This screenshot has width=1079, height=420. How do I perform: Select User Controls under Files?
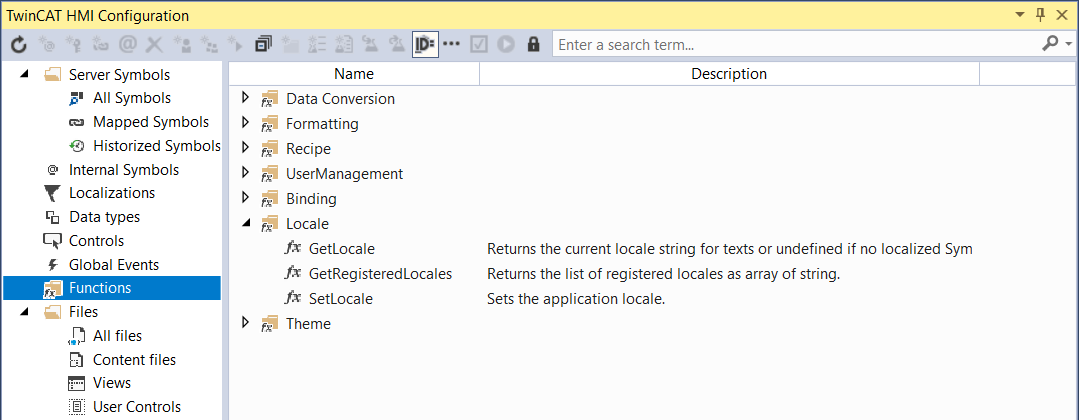point(137,407)
